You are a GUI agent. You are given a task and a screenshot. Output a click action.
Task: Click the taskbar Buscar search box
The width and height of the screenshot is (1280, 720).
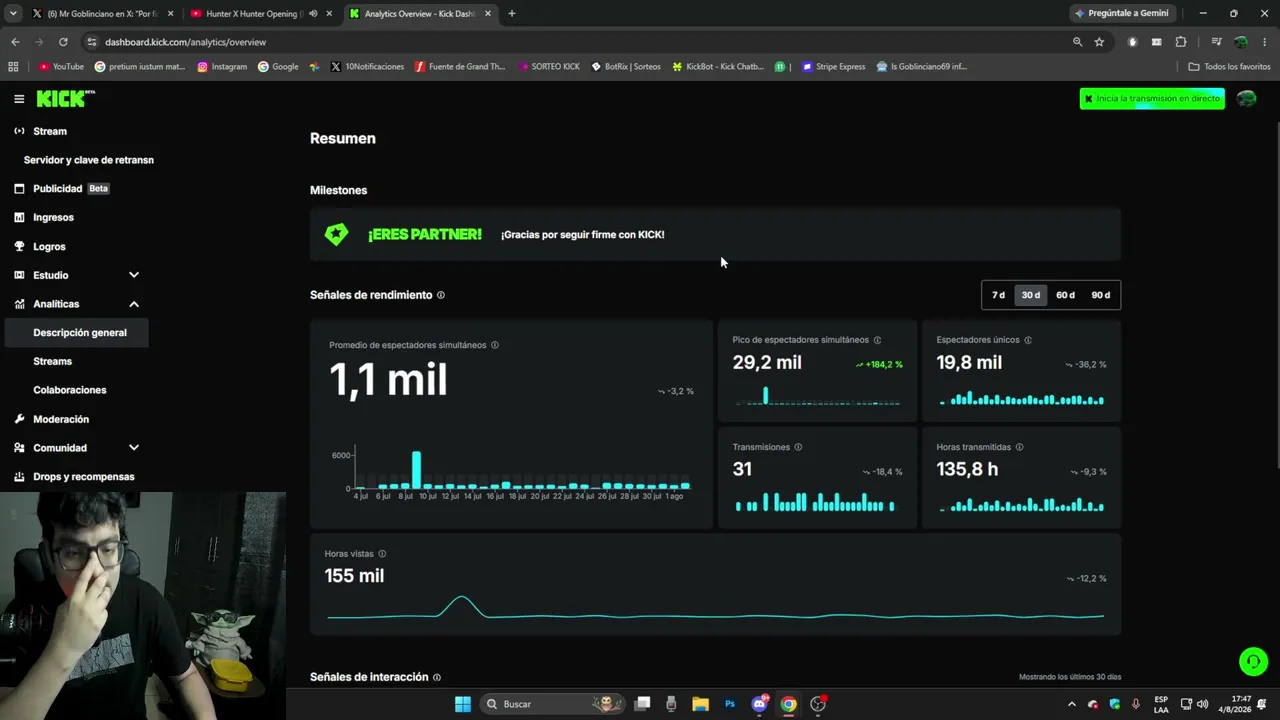coord(553,704)
